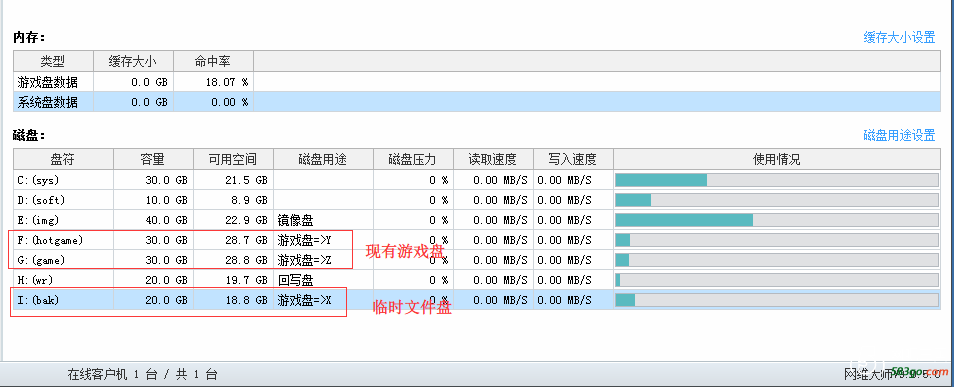
Task: Click the I: disk usage bar
Action: click(x=777, y=300)
